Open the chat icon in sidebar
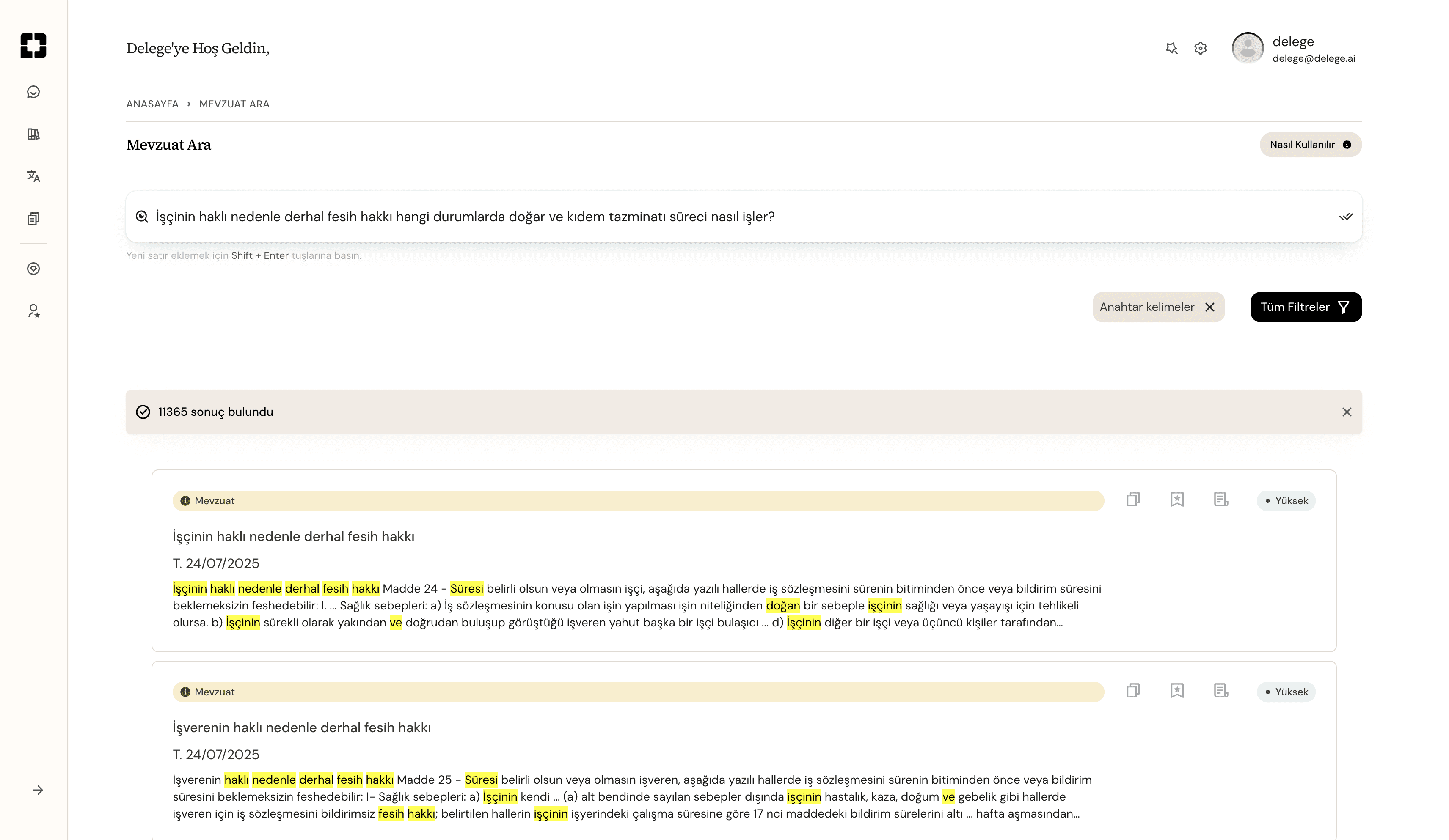 [x=33, y=92]
